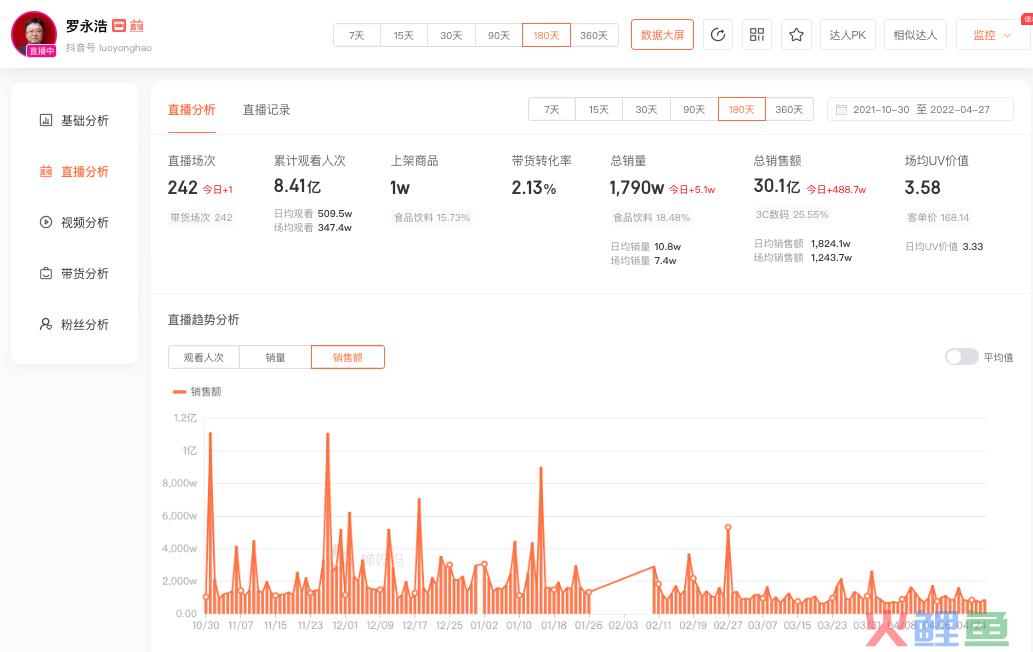The image size is (1033, 652).
Task: Click the 直播分析 sidebar icon
Action: 45,171
